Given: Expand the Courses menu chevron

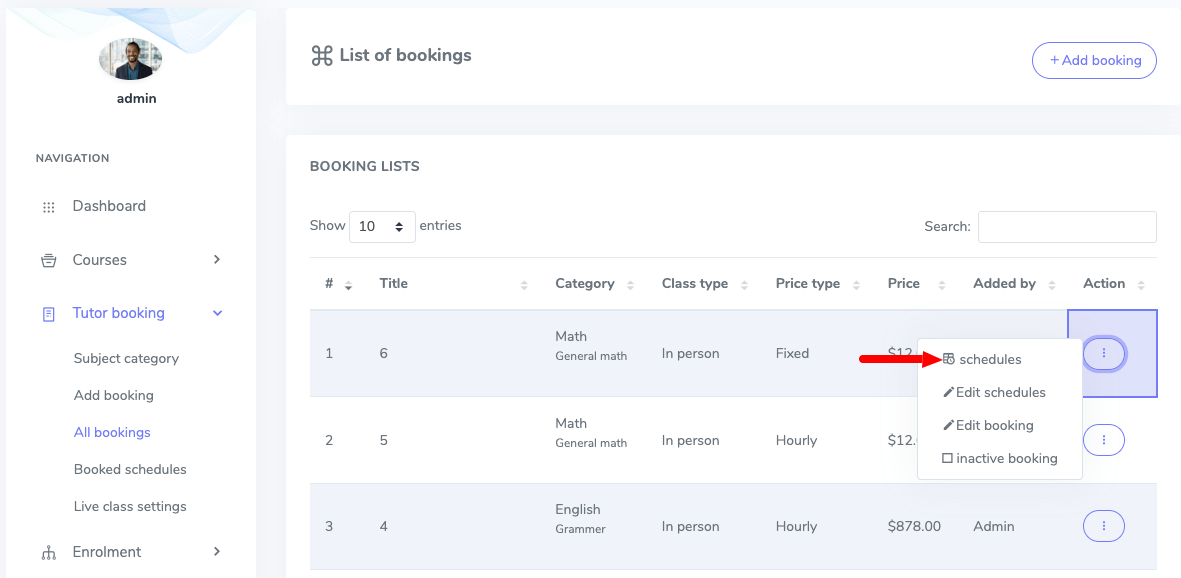Looking at the screenshot, I should pyautogui.click(x=217, y=259).
